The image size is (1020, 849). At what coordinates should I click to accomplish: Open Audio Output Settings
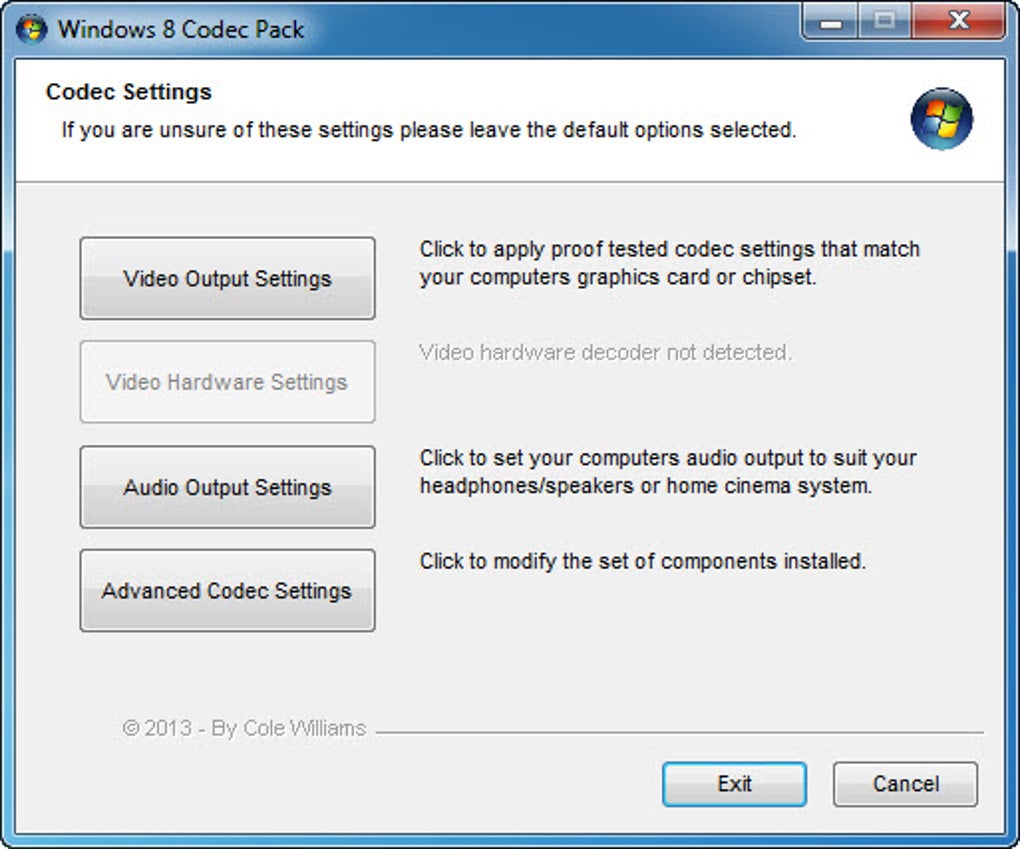227,487
